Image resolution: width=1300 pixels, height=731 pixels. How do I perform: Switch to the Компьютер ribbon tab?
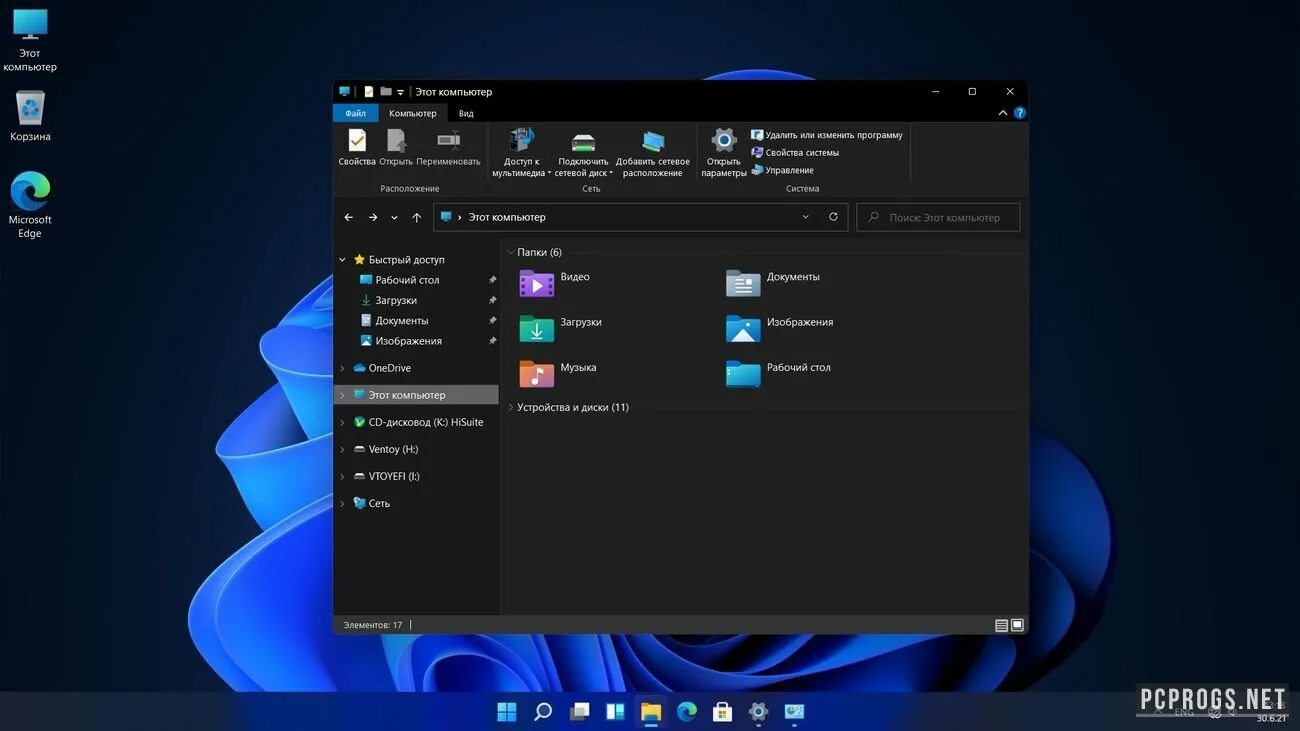click(413, 113)
